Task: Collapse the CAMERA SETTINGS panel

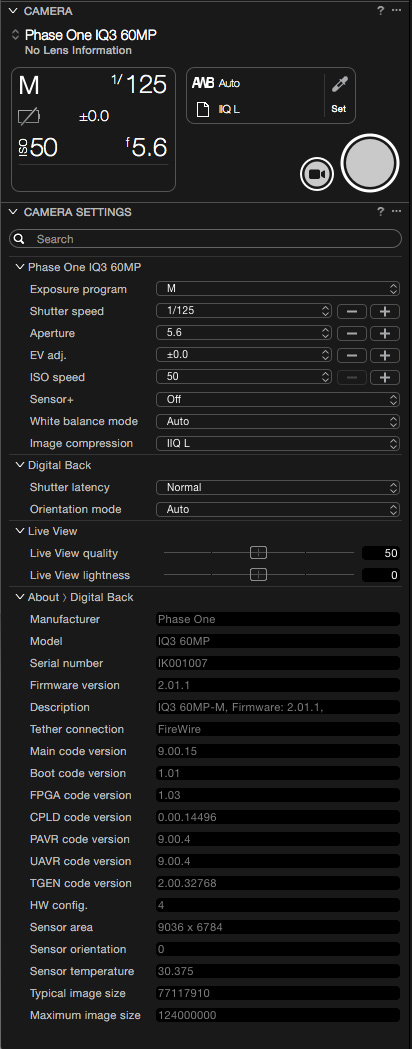Action: pos(13,212)
